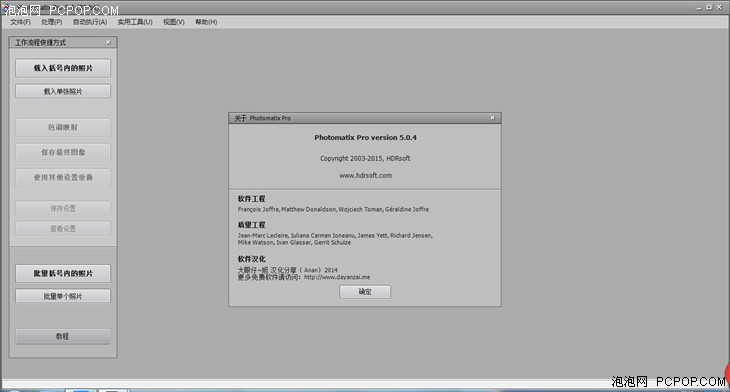Open the 教程 tutorial button
The image size is (730, 392).
63,336
